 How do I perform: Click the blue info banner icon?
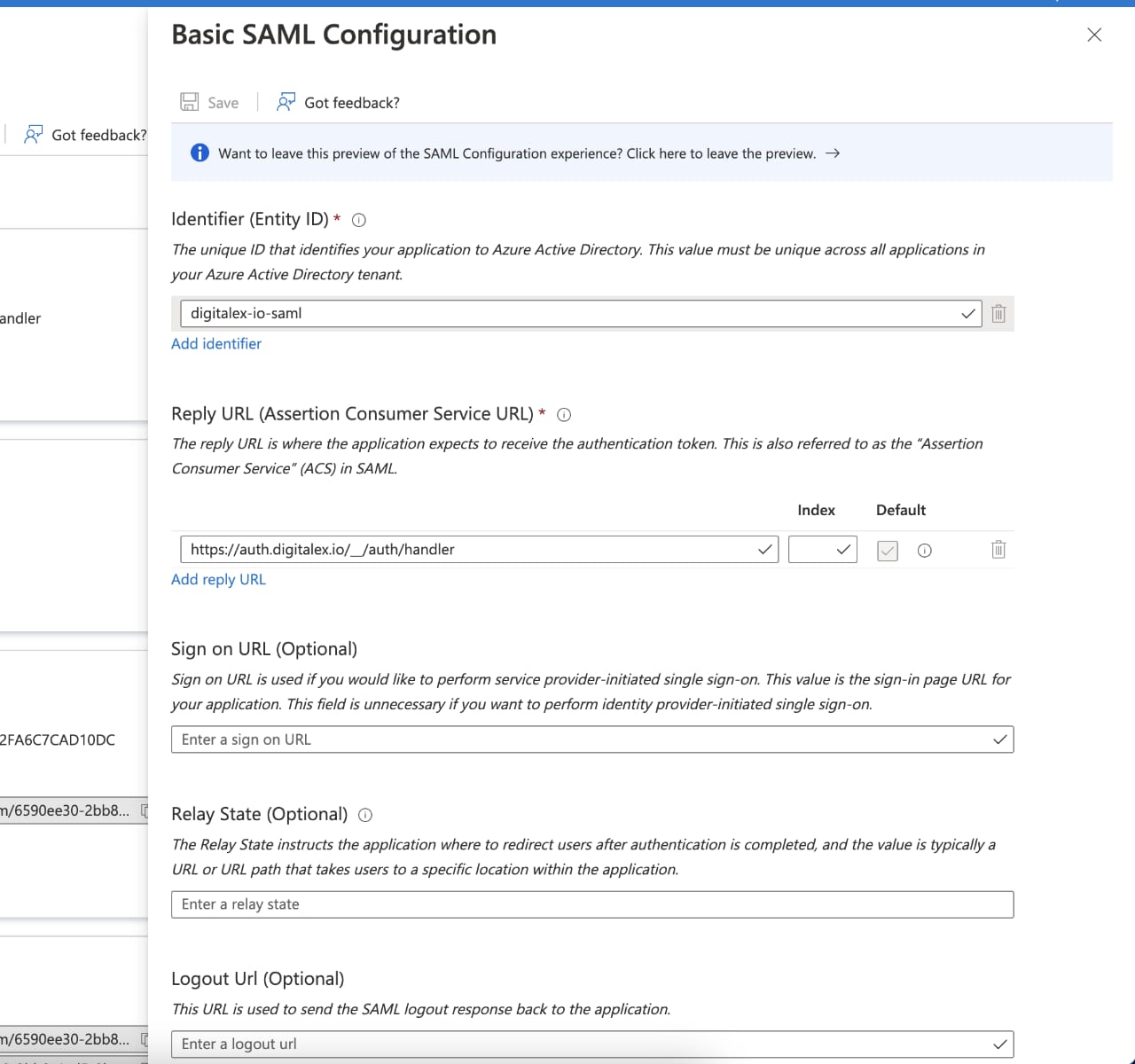tap(200, 153)
